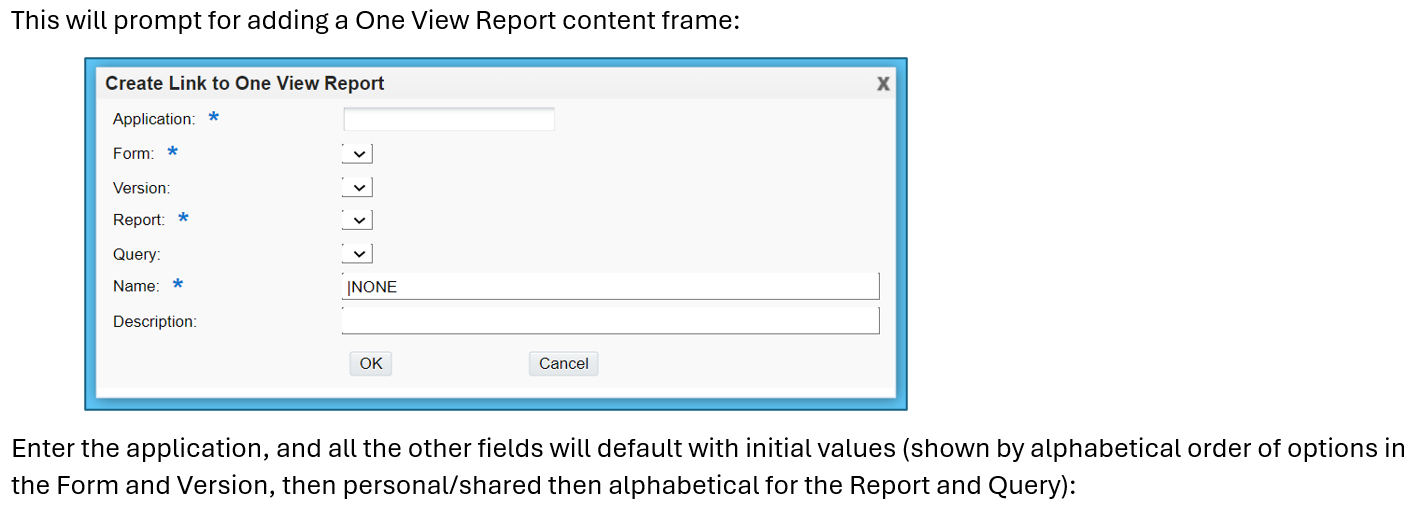The image size is (1428, 507).
Task: Click the required asterisk next to Form
Action: click(x=172, y=153)
